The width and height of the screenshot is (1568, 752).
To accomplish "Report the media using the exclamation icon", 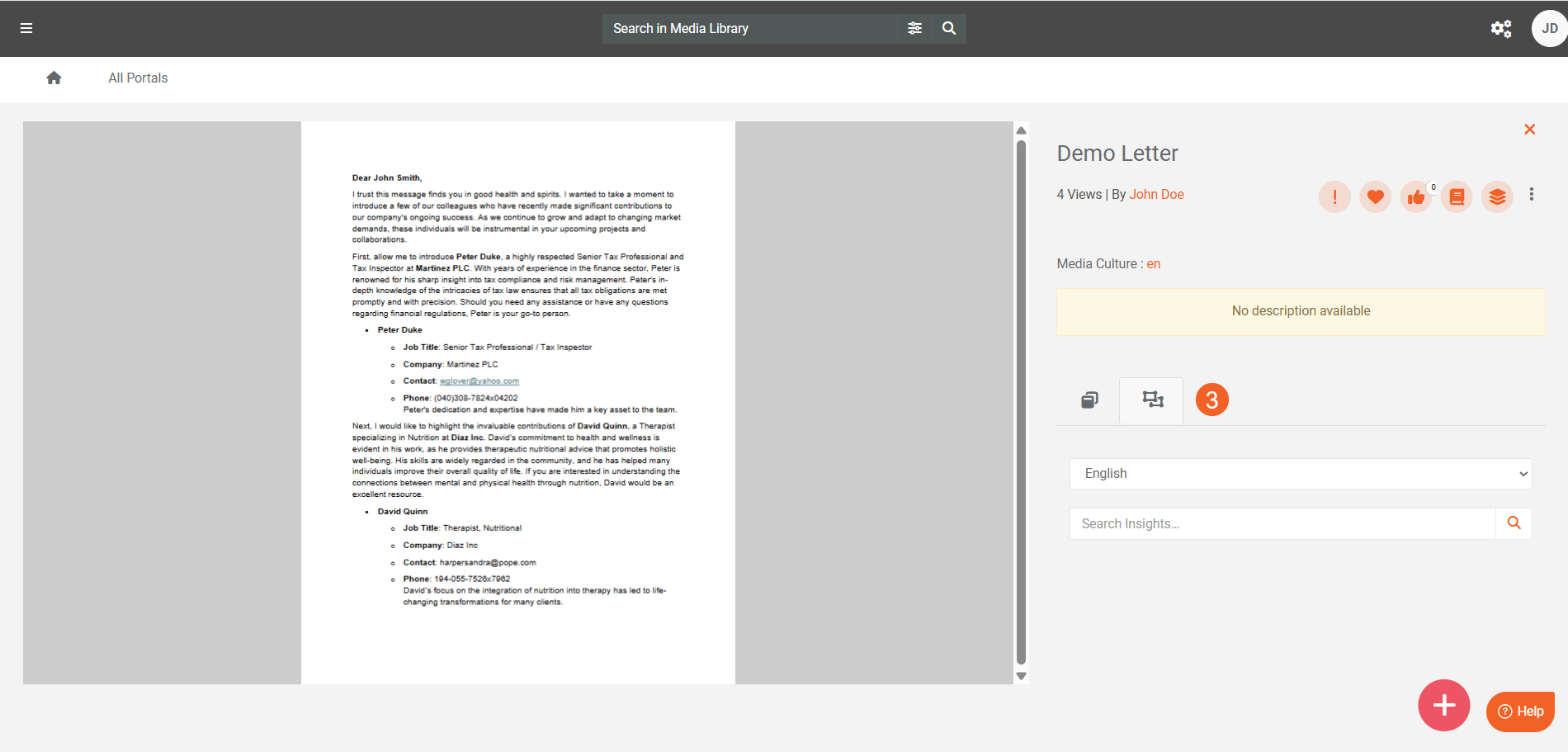I will 1334,196.
